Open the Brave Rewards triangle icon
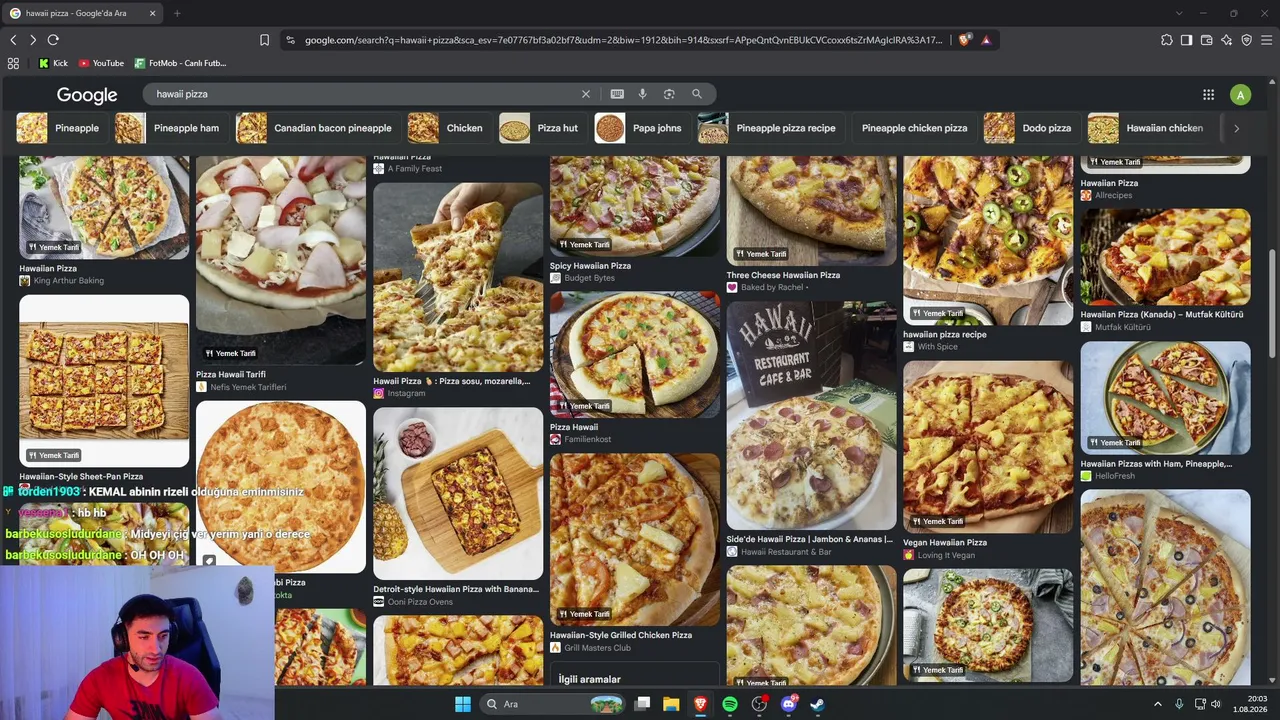 pyautogui.click(x=986, y=40)
